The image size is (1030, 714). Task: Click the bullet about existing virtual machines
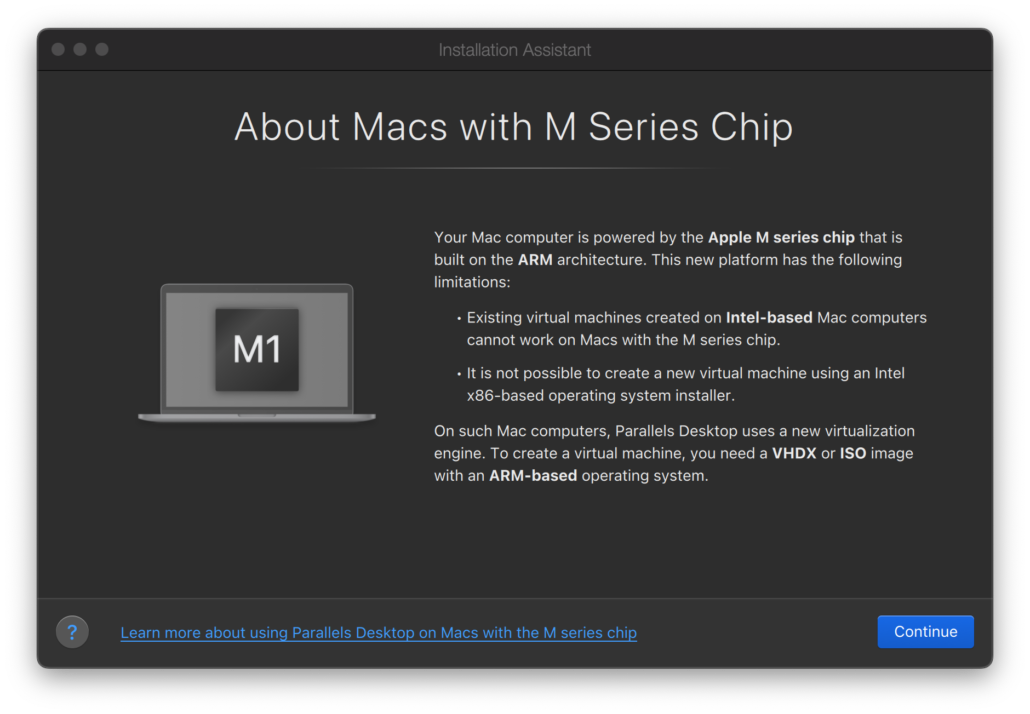[x=696, y=329]
